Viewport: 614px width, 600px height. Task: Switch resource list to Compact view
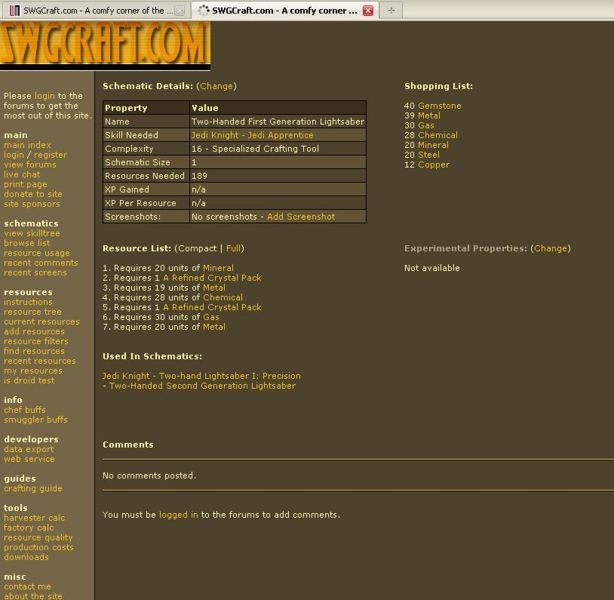197,248
